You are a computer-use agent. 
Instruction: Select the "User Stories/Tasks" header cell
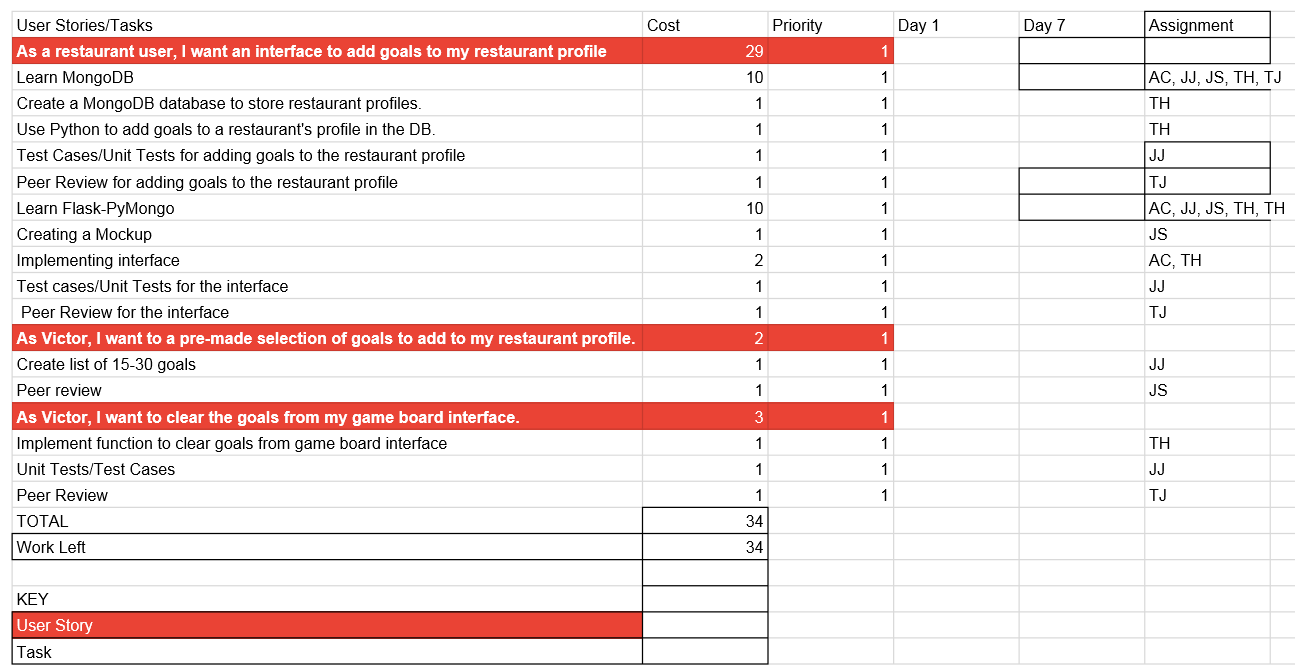coord(327,25)
